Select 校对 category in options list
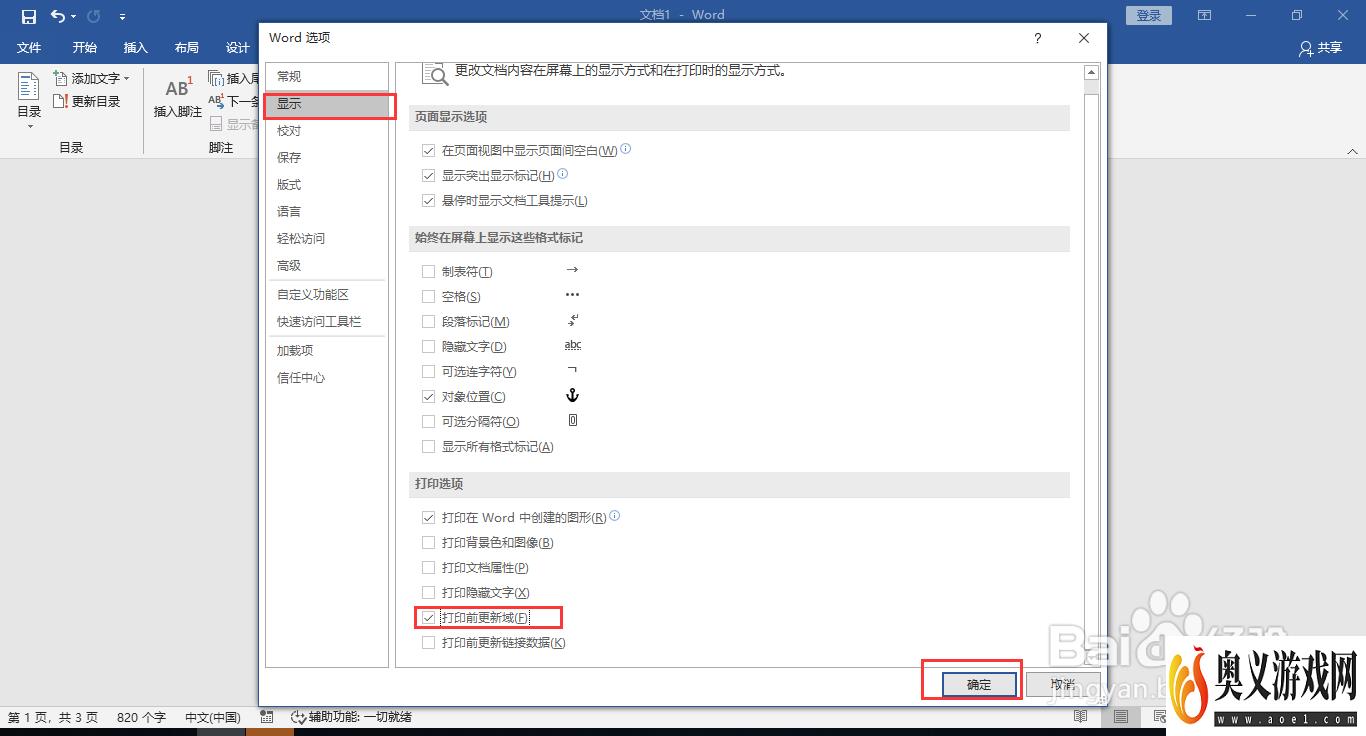 coord(326,130)
